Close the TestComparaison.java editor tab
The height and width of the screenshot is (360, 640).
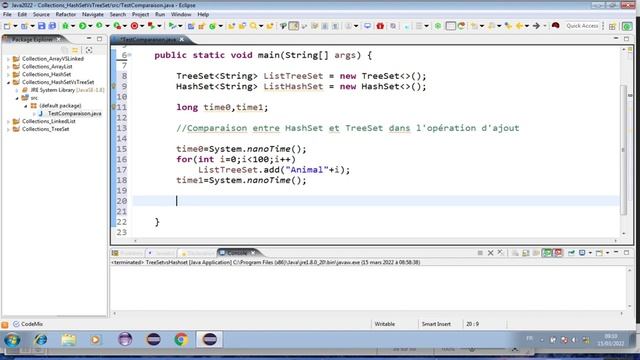pos(182,40)
